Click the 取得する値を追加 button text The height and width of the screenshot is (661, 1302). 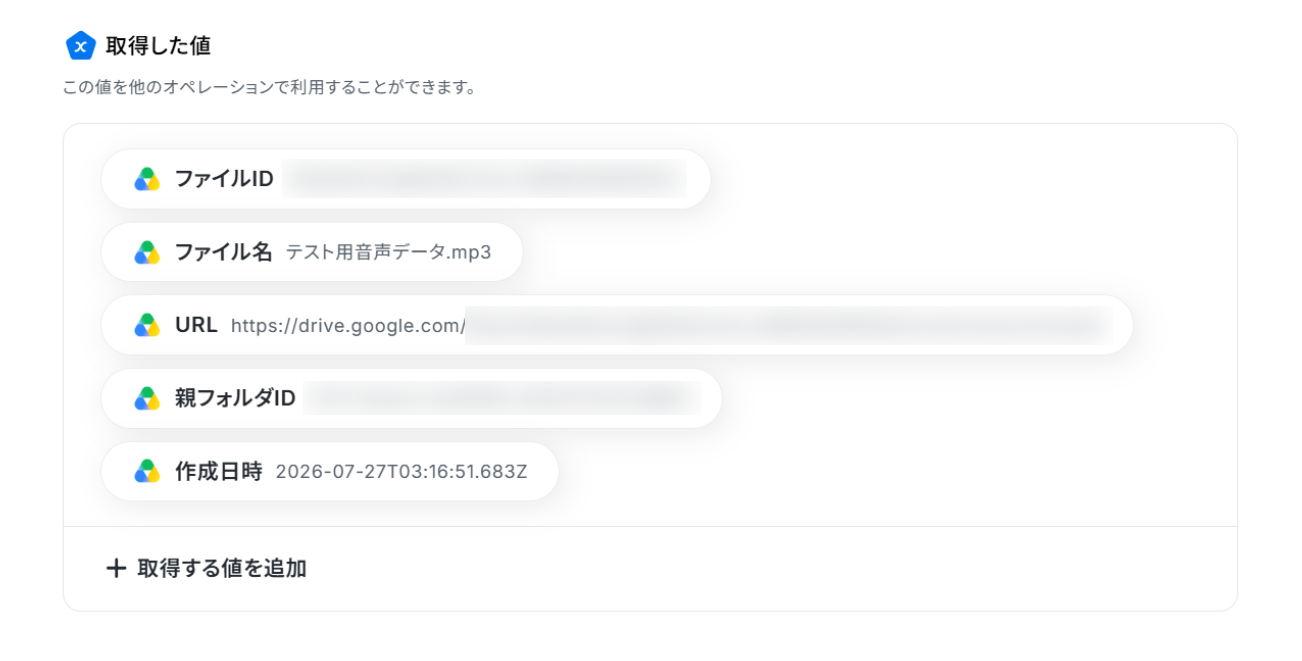222,568
